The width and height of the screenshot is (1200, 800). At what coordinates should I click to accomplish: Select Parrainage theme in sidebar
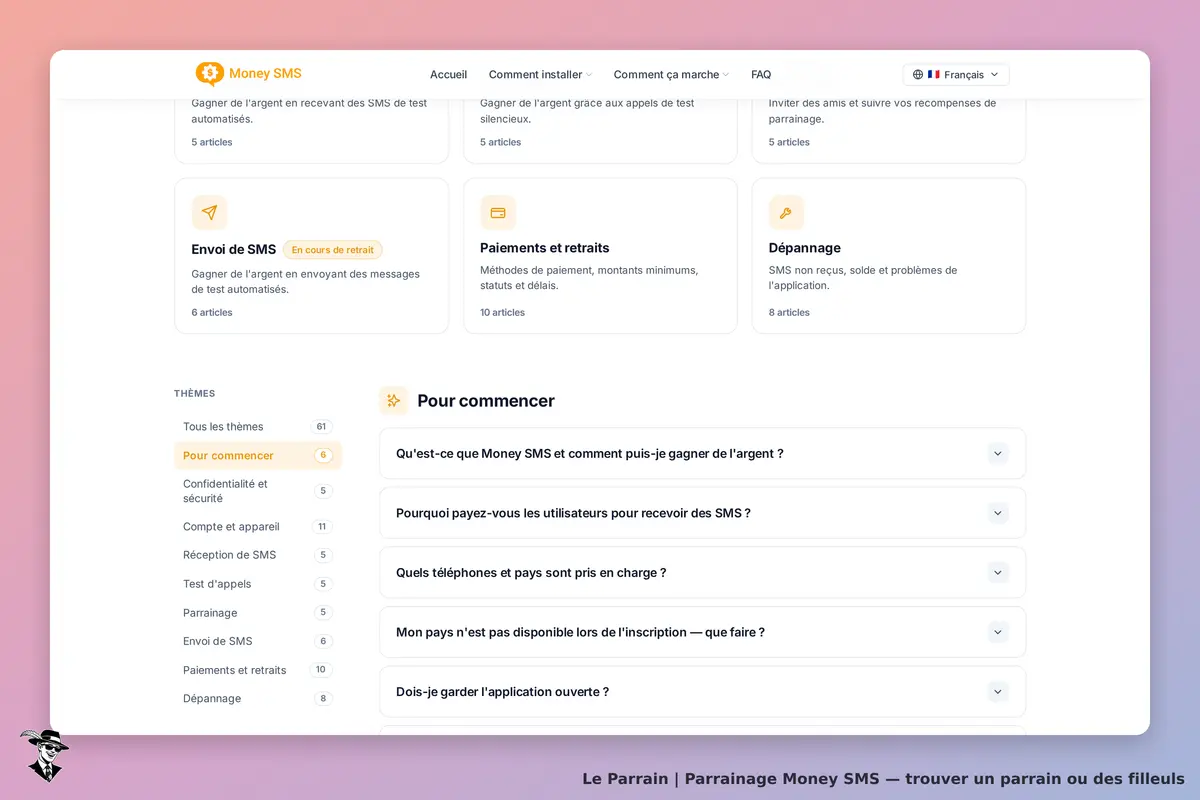(x=258, y=613)
